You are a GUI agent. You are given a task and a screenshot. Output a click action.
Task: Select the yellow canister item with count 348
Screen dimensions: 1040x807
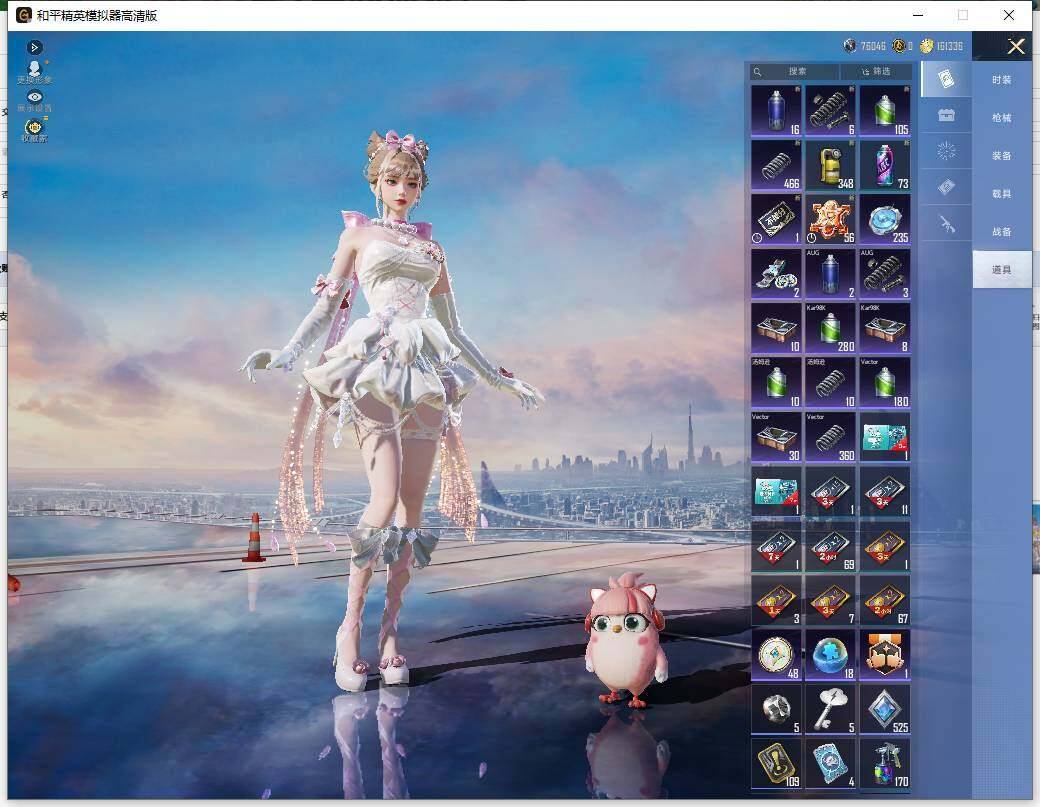[x=830, y=165]
